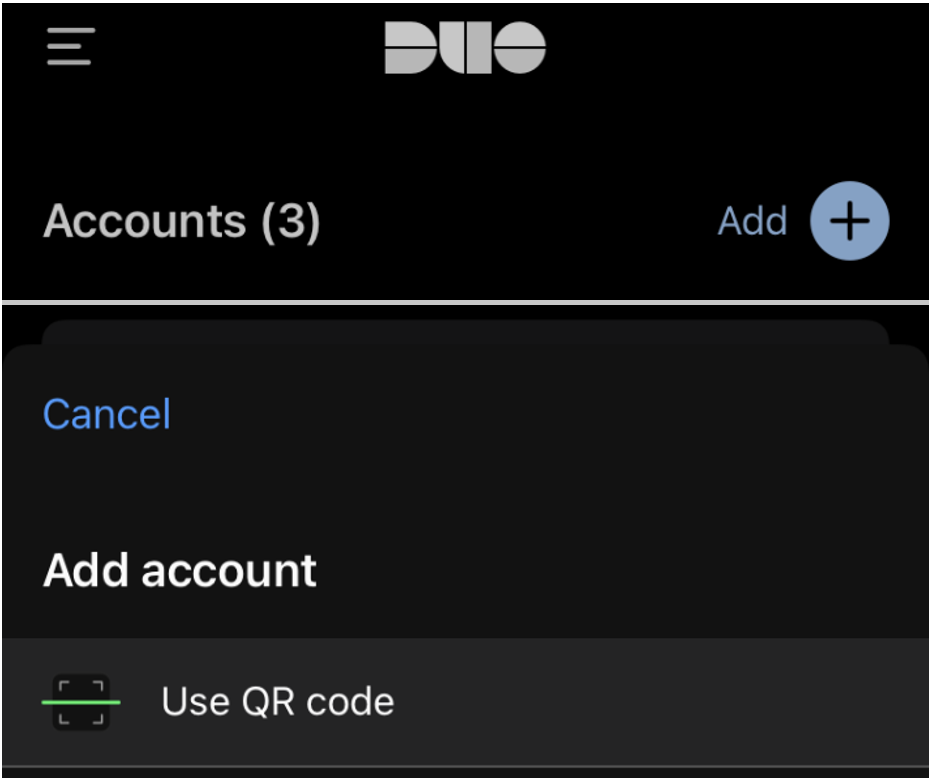Viewport: 932px width, 778px height.
Task: Click the word "Accounts" in the header
Action: 145,221
